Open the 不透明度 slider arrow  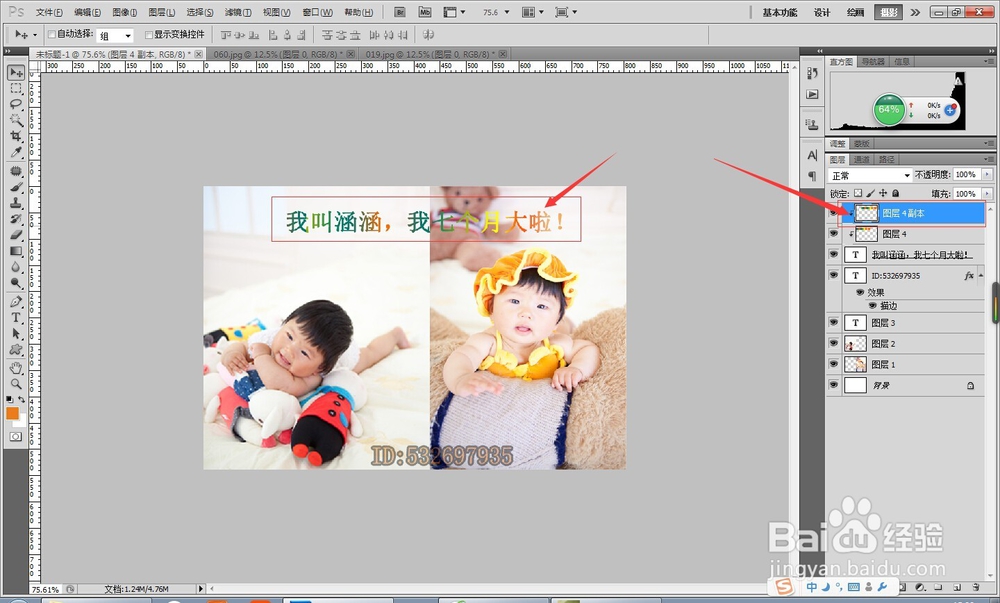click(988, 174)
